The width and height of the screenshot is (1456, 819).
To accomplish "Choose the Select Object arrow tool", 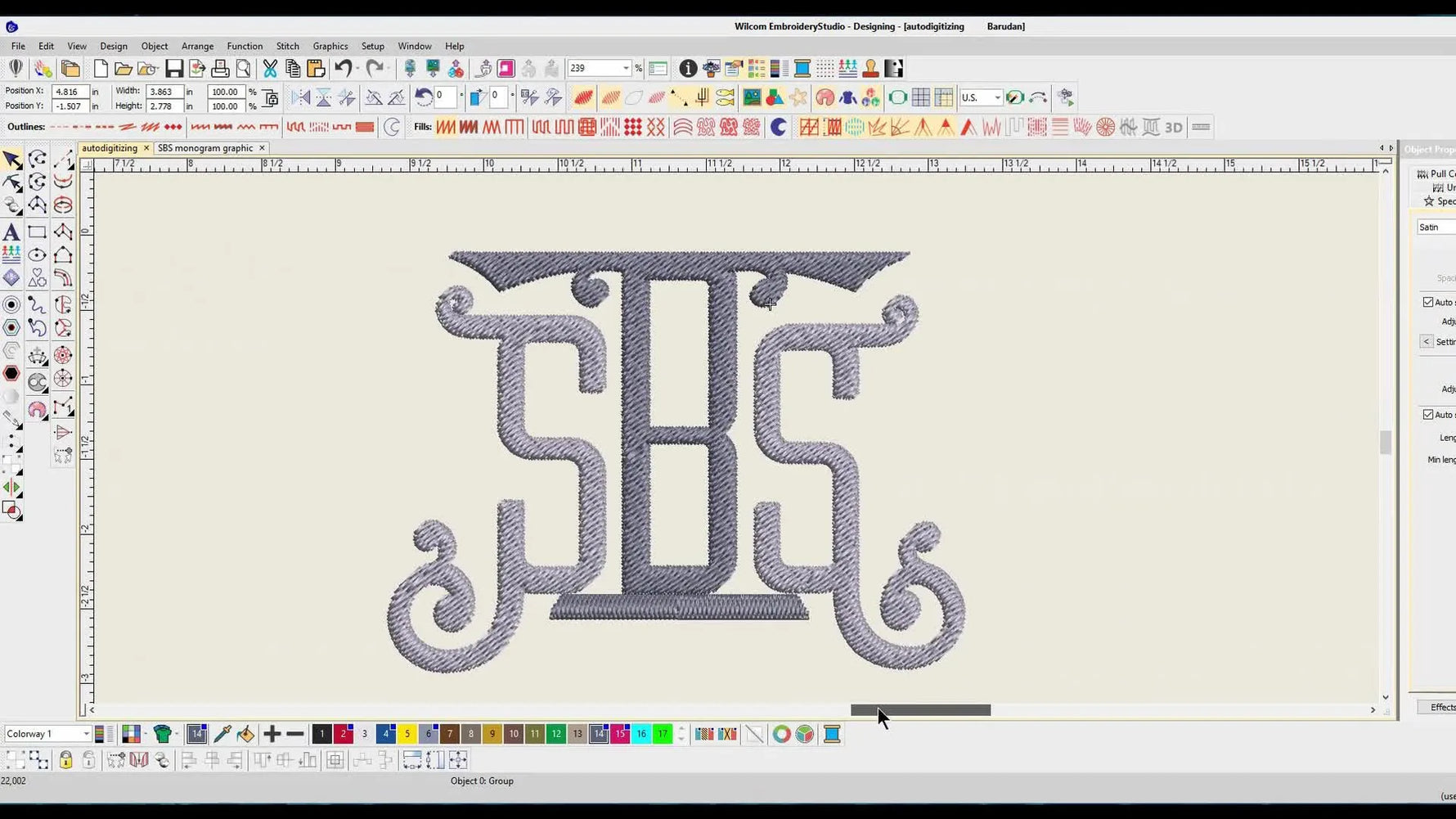I will pyautogui.click(x=11, y=160).
